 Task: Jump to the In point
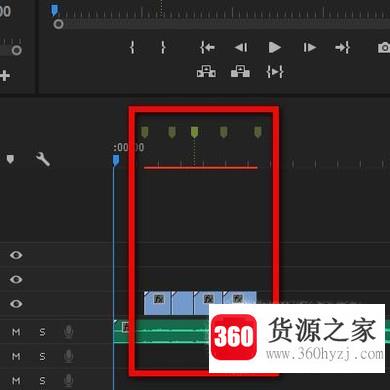207,47
